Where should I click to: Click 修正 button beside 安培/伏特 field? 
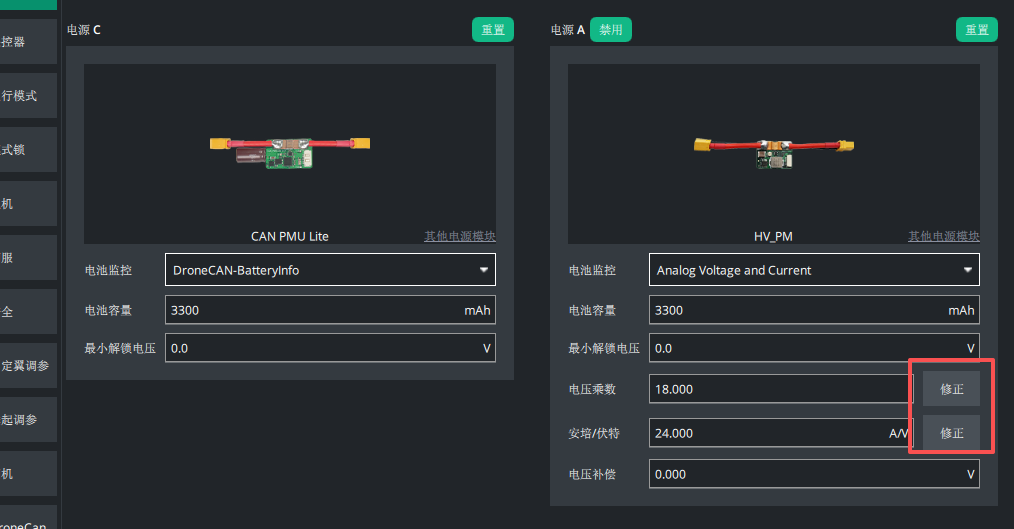[951, 433]
